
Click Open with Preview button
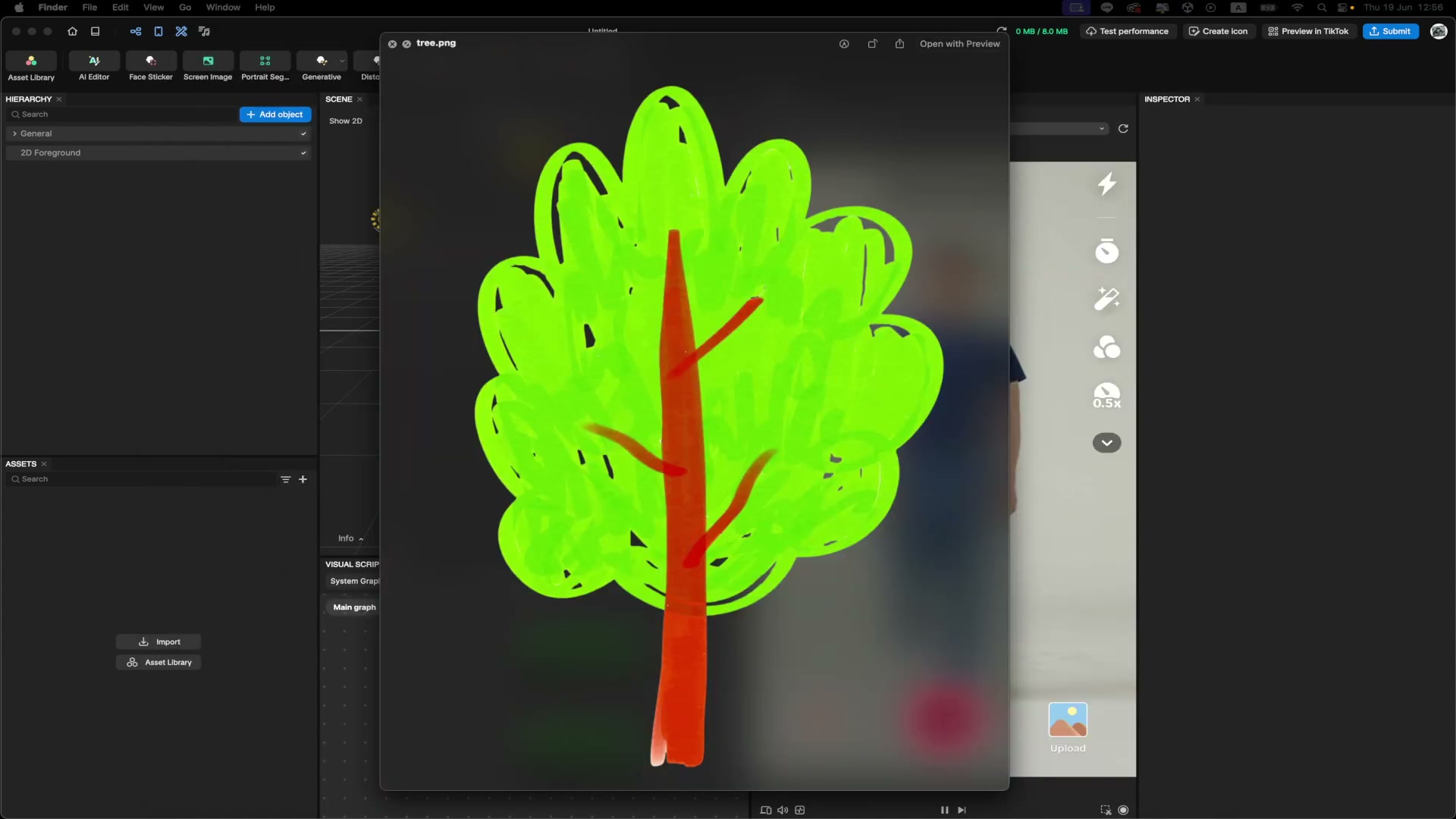point(960,44)
